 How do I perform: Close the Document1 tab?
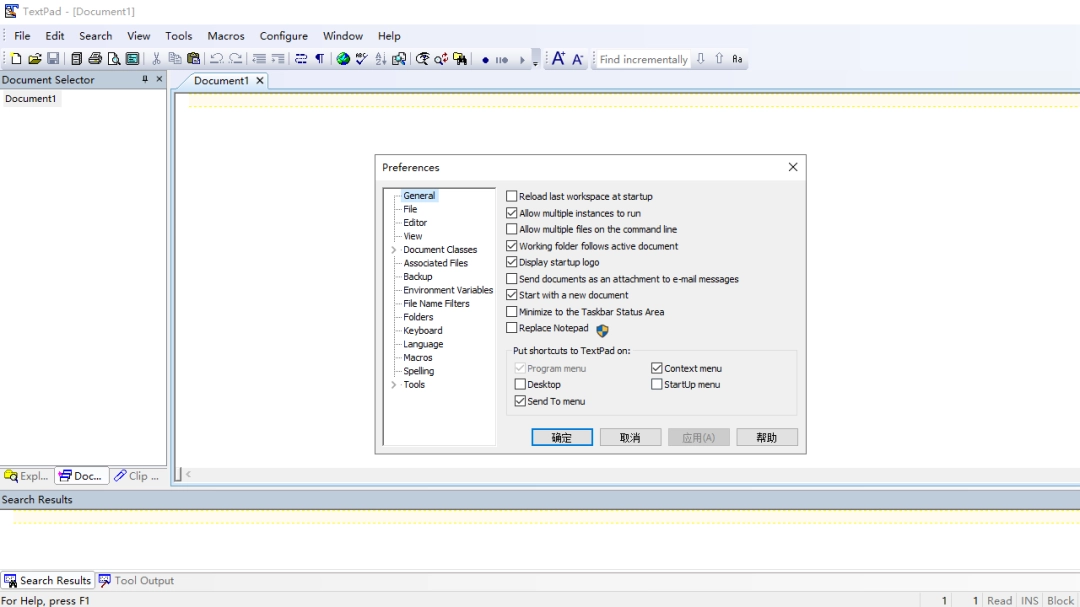point(260,81)
